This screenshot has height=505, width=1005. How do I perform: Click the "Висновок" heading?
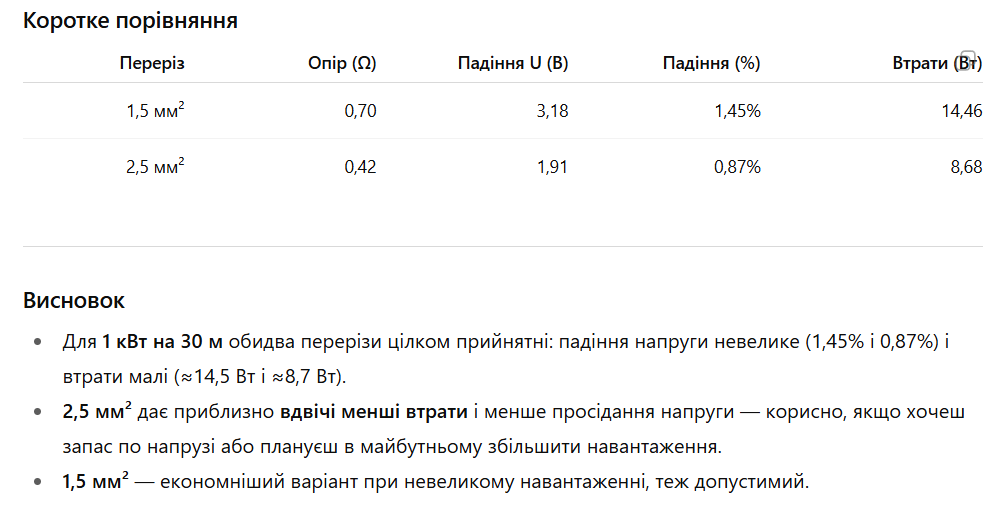(x=74, y=300)
